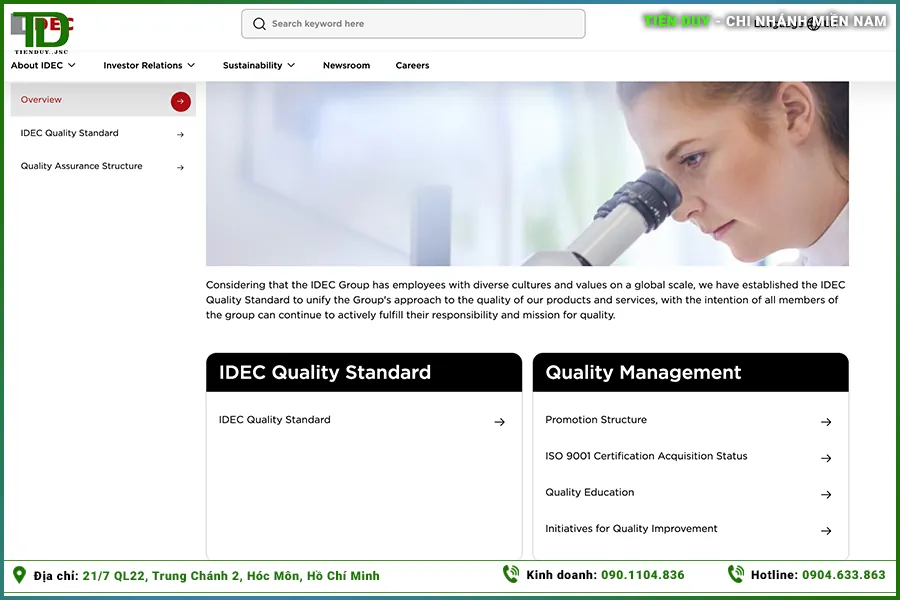This screenshot has width=900, height=600.
Task: Open the About IDEC menu
Action: pos(43,65)
